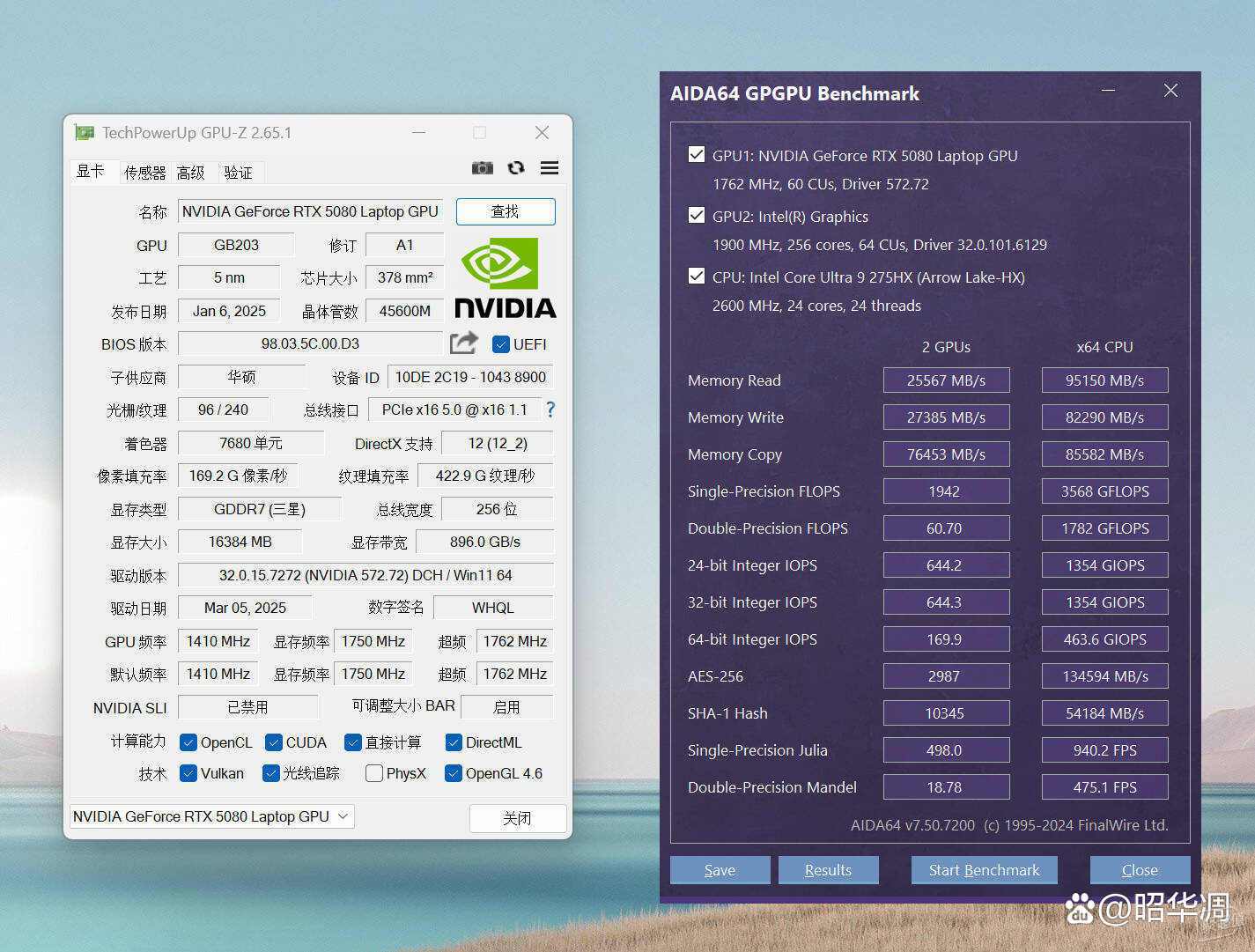Switch to the 传感器 tab

(144, 173)
